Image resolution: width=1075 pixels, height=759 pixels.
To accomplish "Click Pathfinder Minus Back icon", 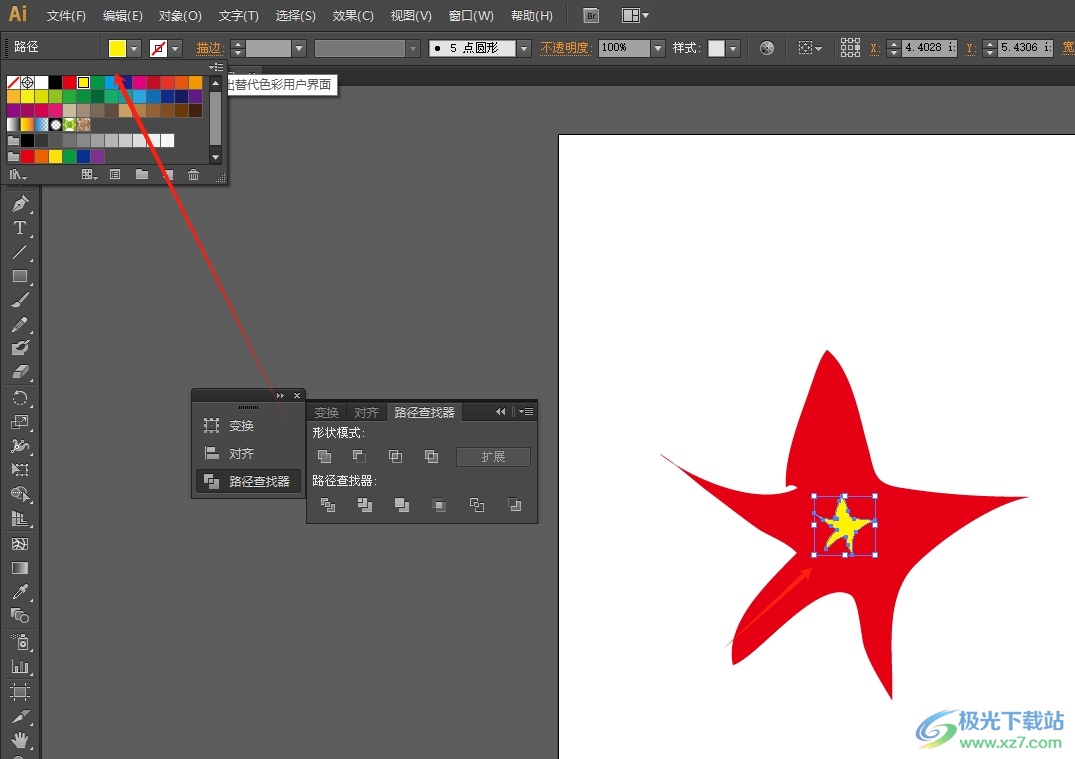I will pyautogui.click(x=514, y=505).
